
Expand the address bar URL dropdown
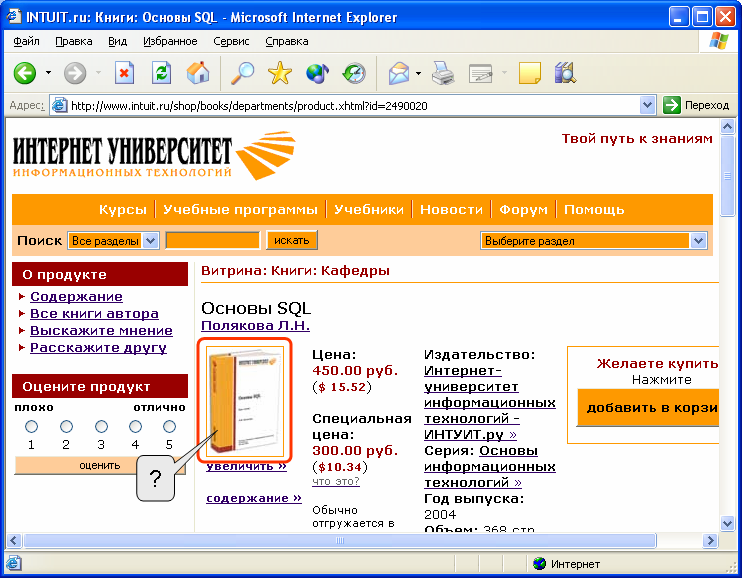pos(647,105)
